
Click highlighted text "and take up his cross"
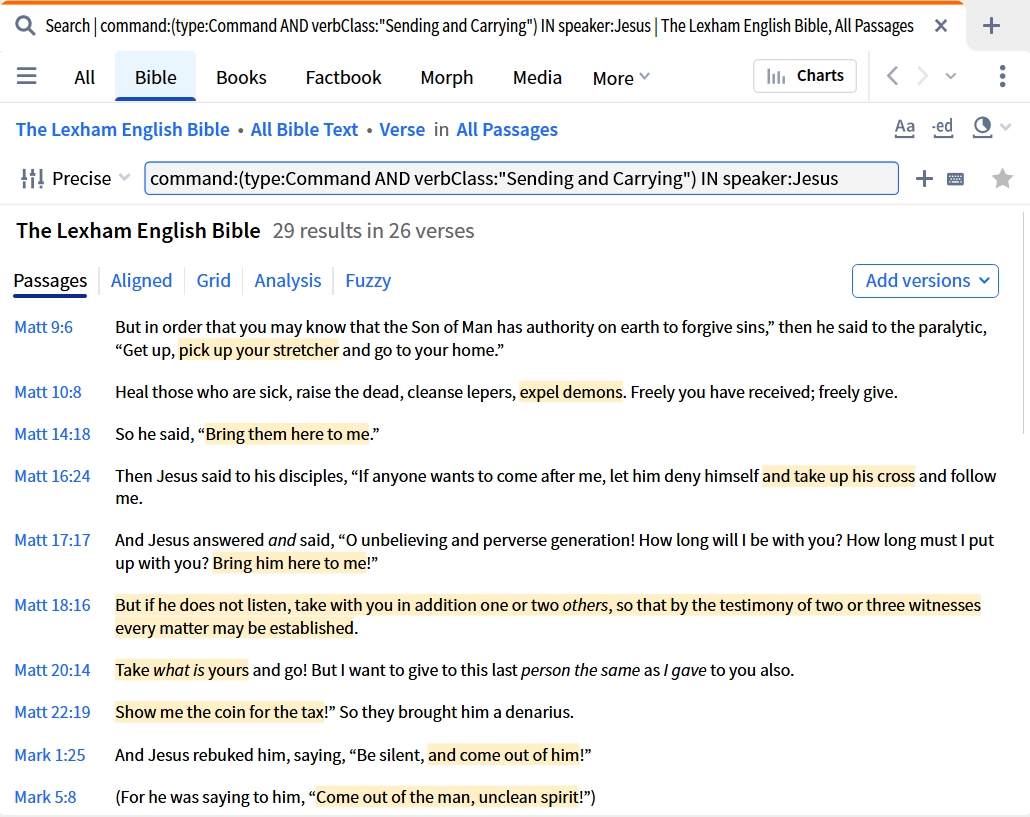838,476
